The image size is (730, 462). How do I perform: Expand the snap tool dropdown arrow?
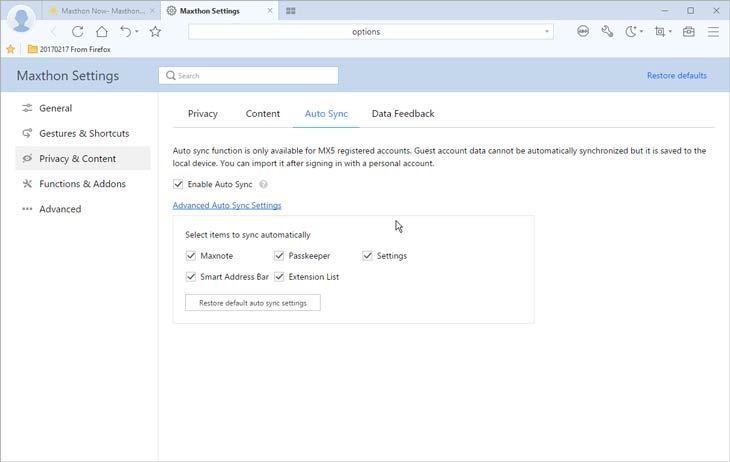[670, 32]
